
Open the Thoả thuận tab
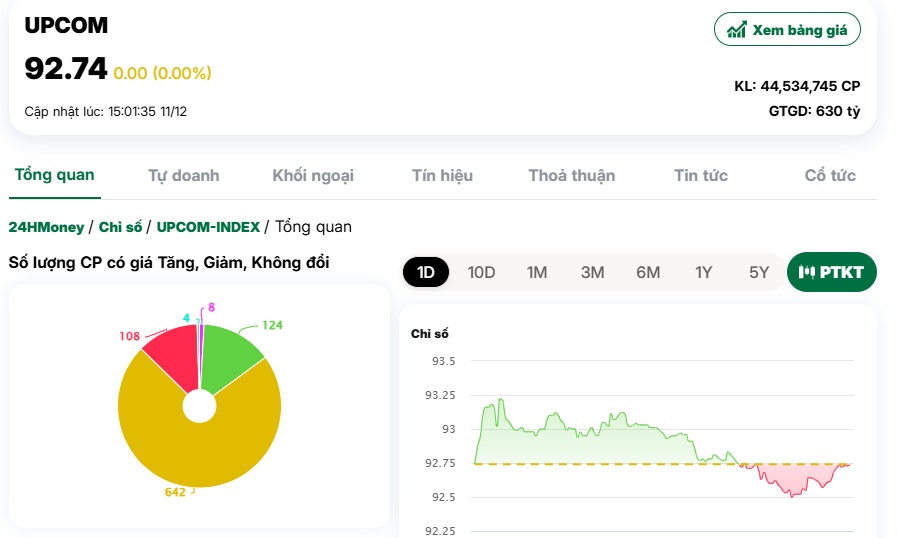tap(572, 175)
